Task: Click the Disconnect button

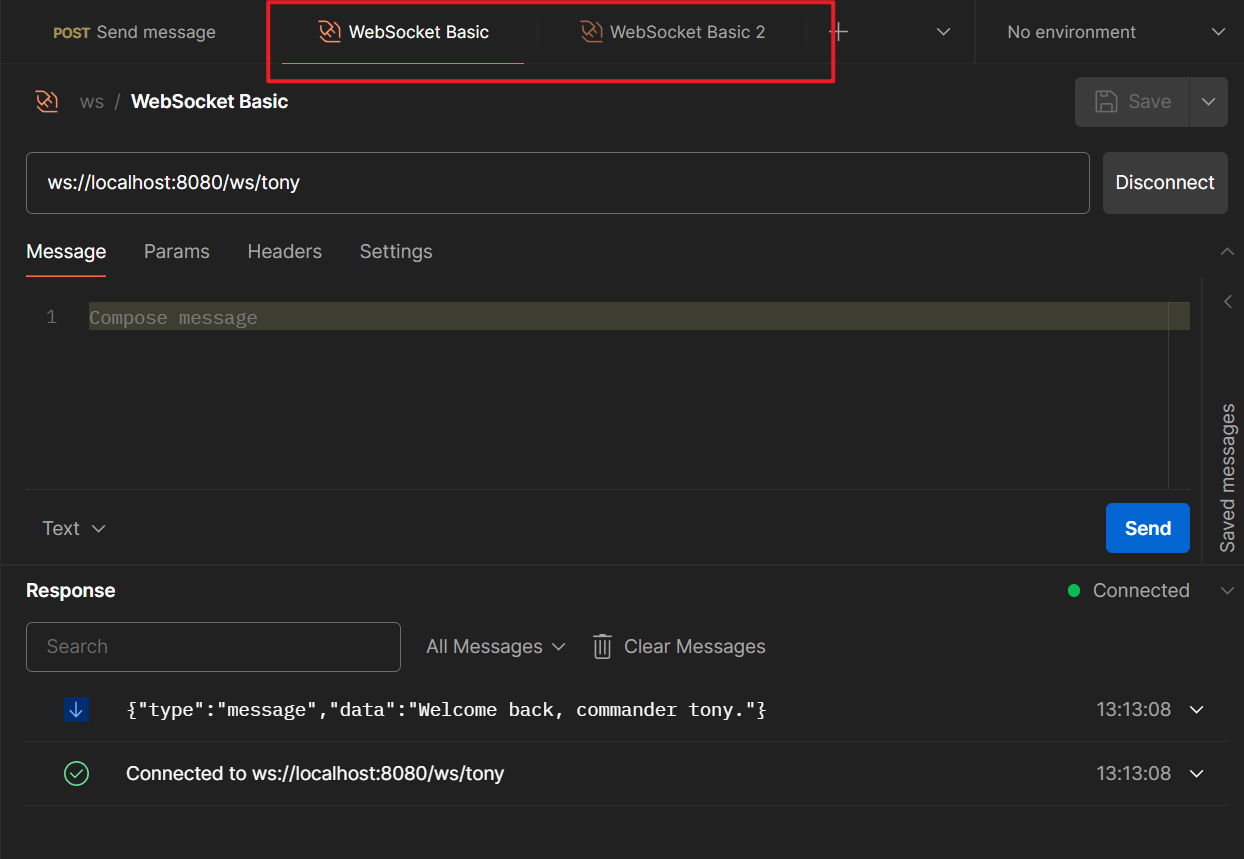Action: tap(1165, 183)
